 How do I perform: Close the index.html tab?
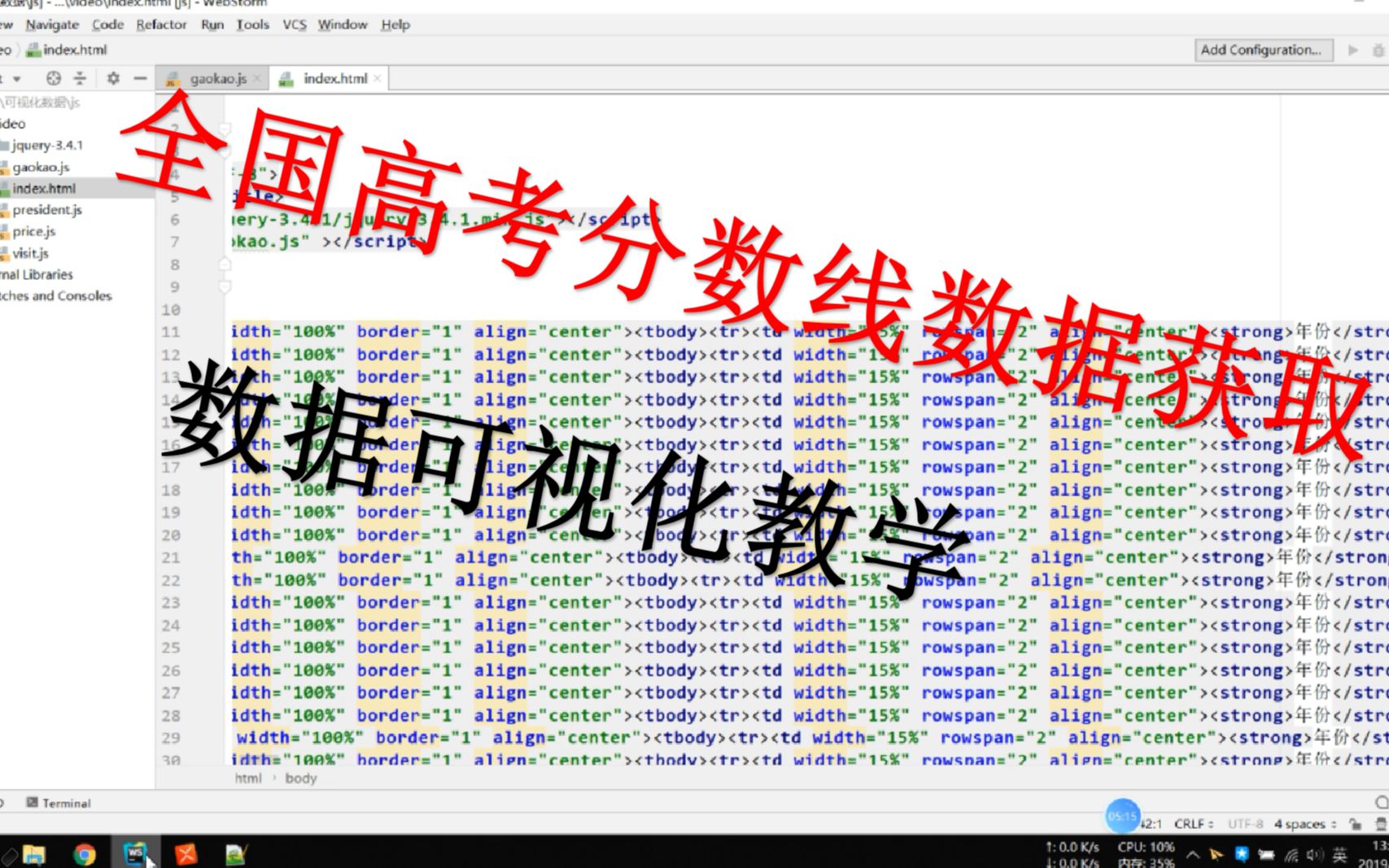377,79
